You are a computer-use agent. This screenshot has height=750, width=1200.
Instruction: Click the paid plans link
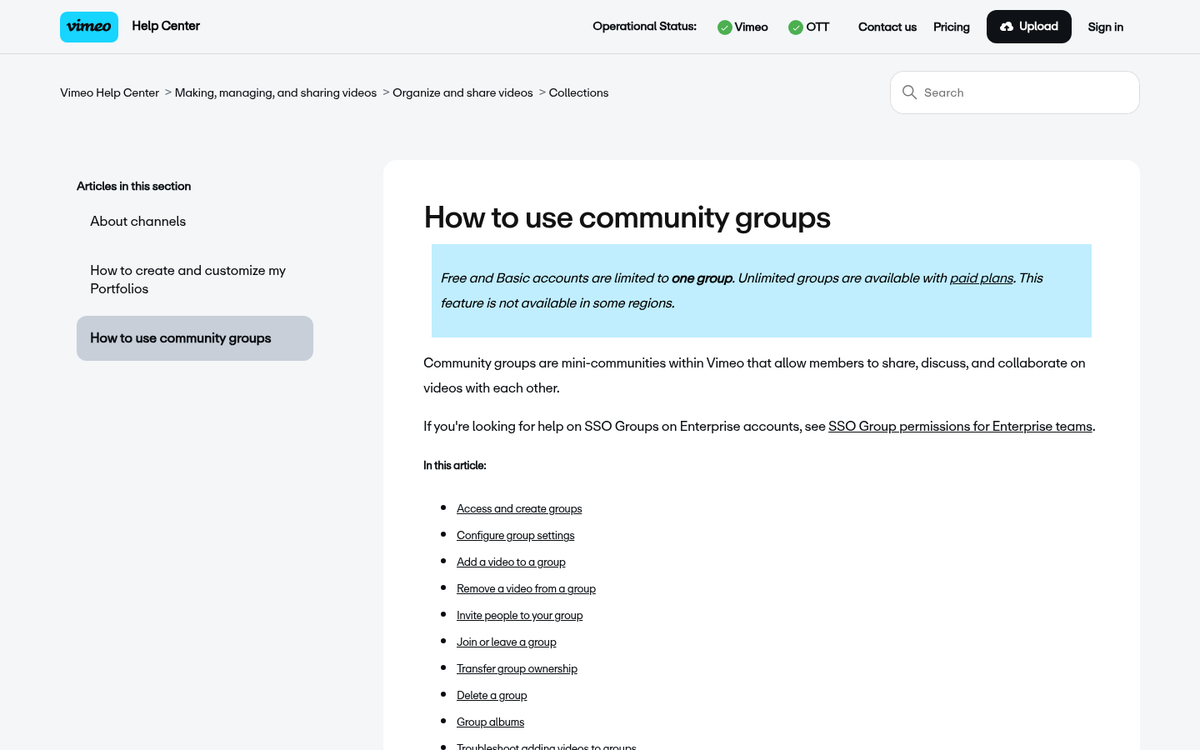(x=981, y=278)
